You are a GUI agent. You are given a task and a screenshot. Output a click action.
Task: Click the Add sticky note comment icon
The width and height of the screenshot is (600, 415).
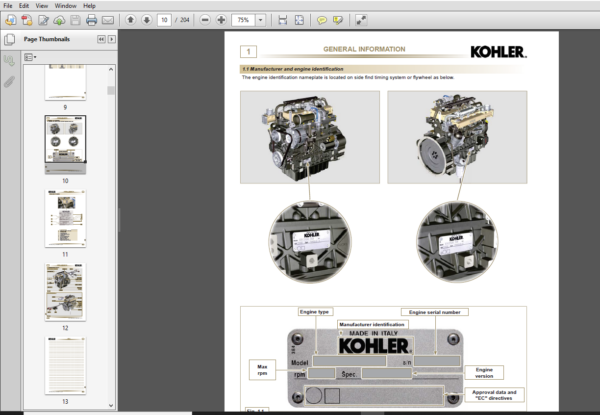[322, 20]
